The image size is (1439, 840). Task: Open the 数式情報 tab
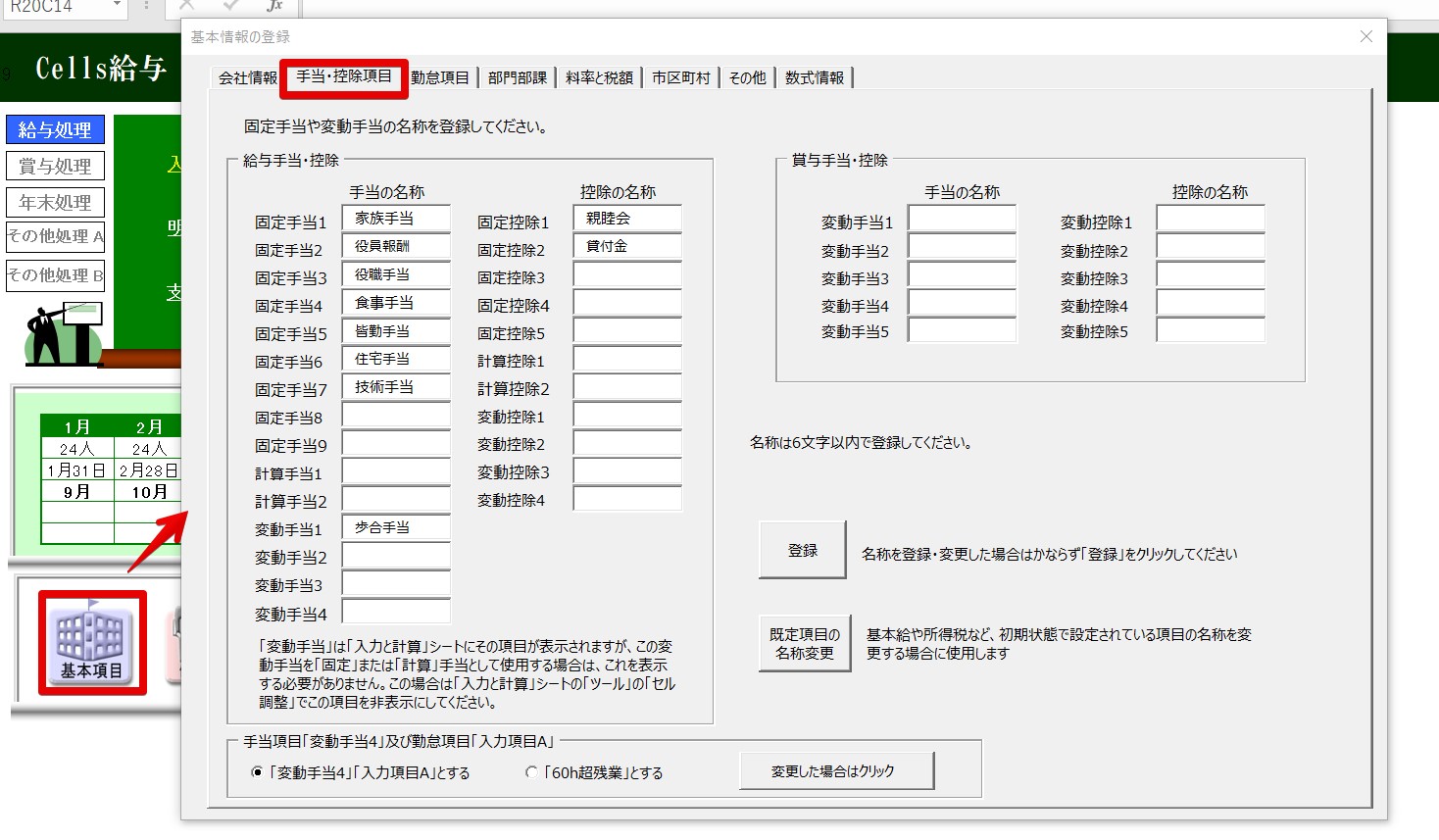pos(814,77)
